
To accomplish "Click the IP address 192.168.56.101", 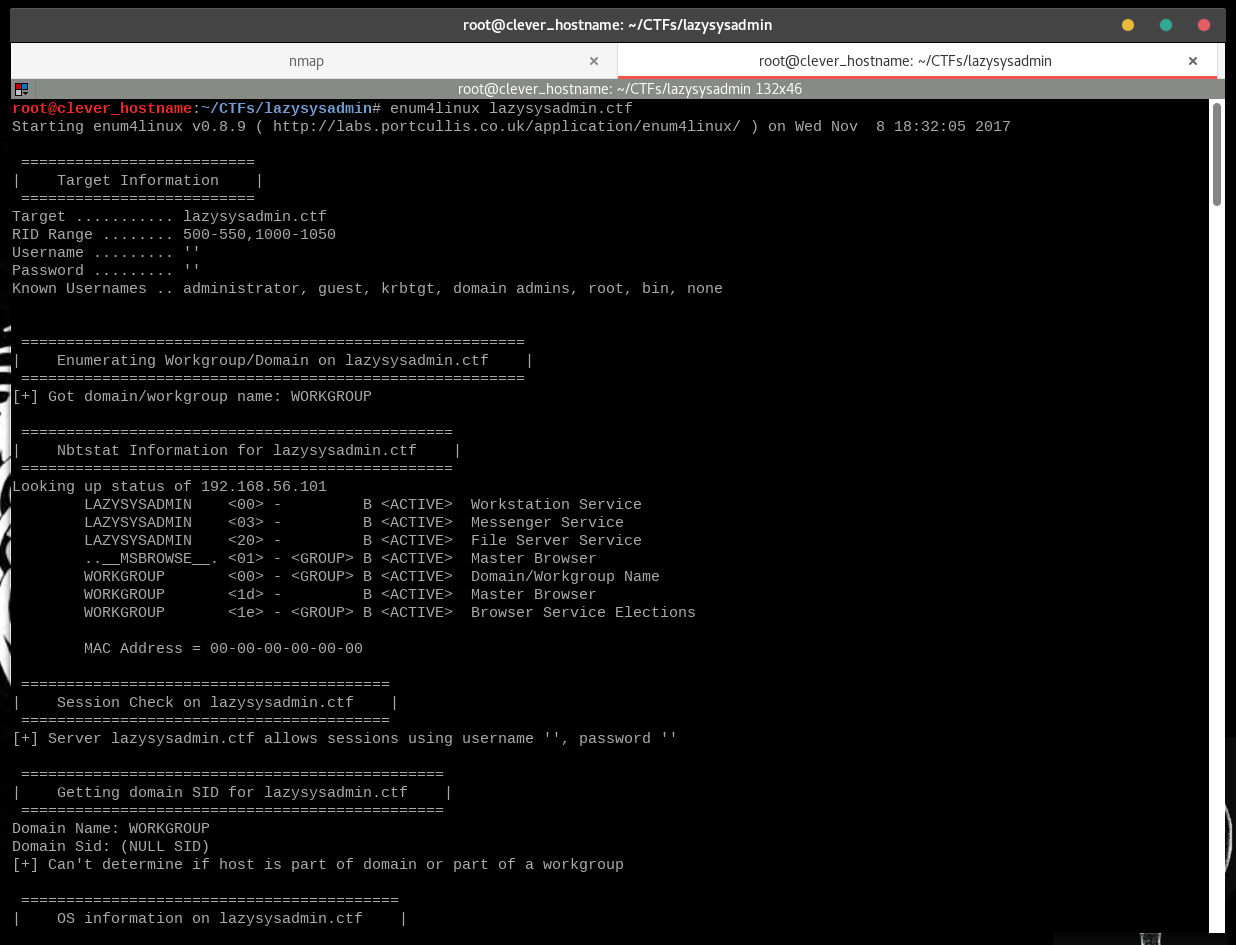I will 264,487.
